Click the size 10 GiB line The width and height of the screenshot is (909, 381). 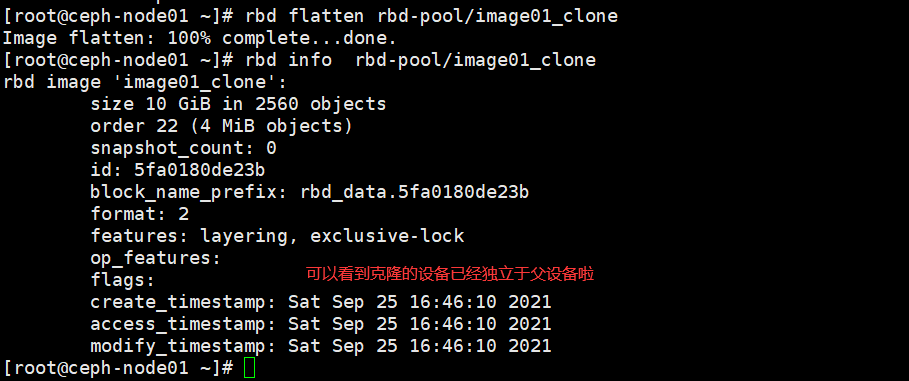click(238, 104)
